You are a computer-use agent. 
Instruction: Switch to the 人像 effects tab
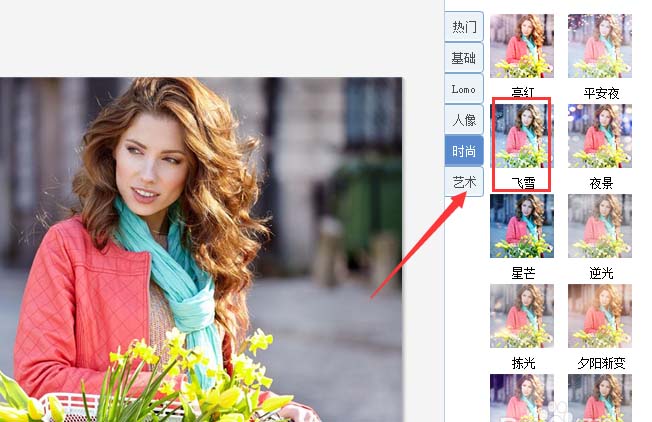(464, 120)
